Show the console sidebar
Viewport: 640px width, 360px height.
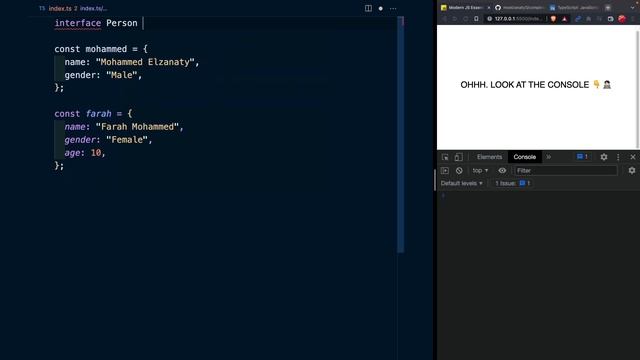tap(445, 171)
